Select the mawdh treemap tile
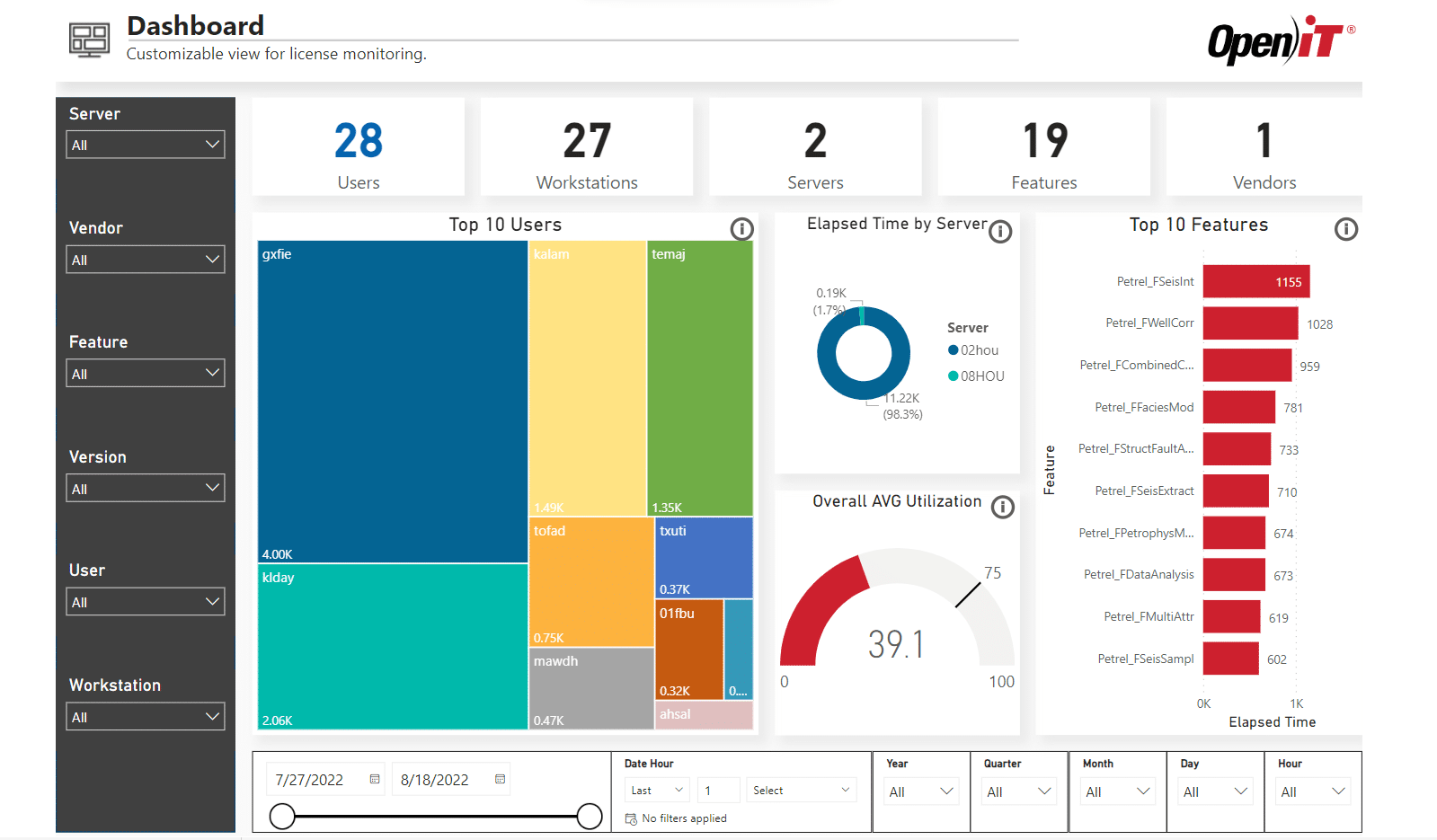The width and height of the screenshot is (1437, 840). pyautogui.click(x=591, y=688)
